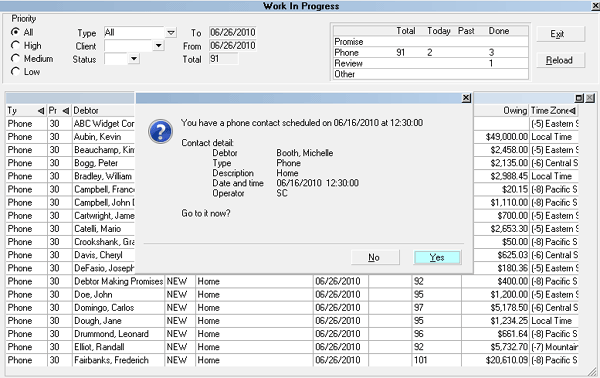Click the Phone row in summary table
The height and width of the screenshot is (378, 600).
pyautogui.click(x=431, y=52)
